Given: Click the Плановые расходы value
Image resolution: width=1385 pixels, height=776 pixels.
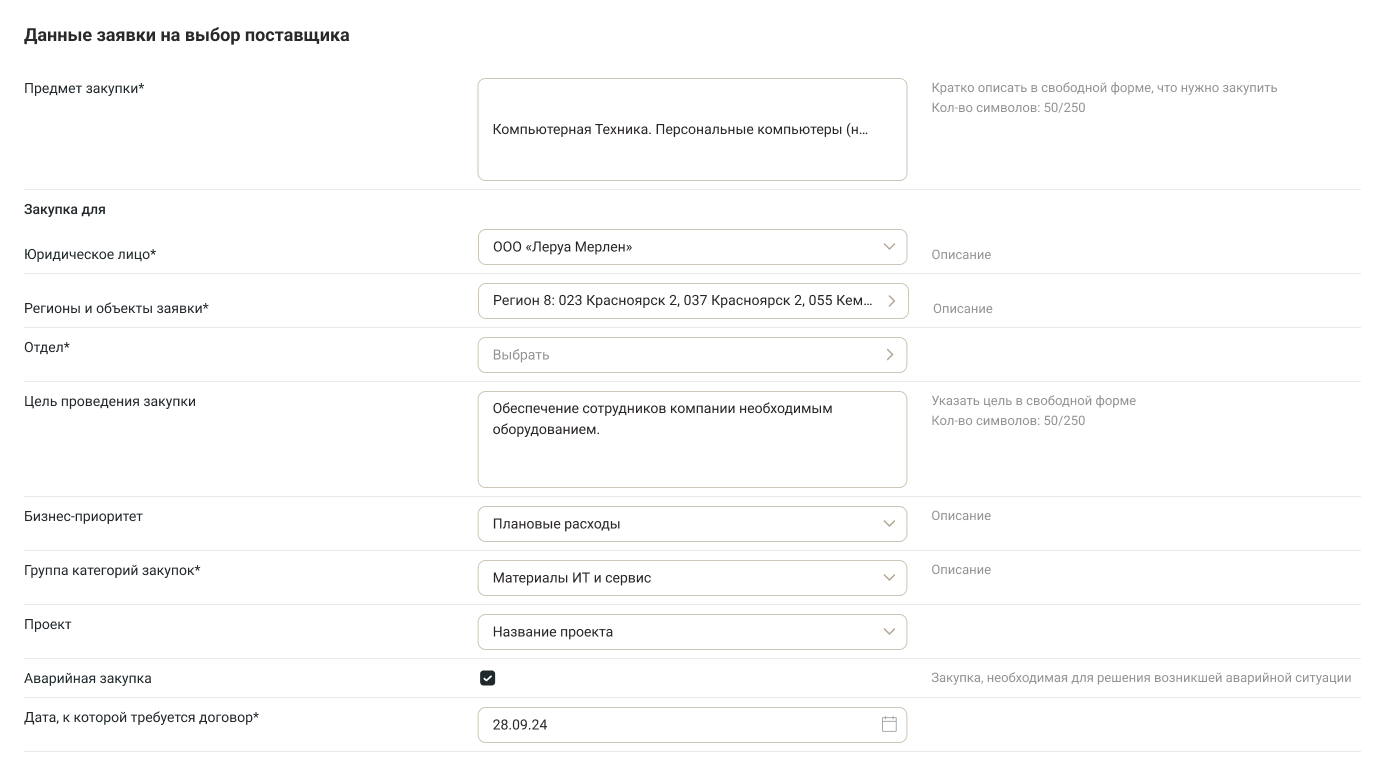Looking at the screenshot, I should [x=557, y=524].
